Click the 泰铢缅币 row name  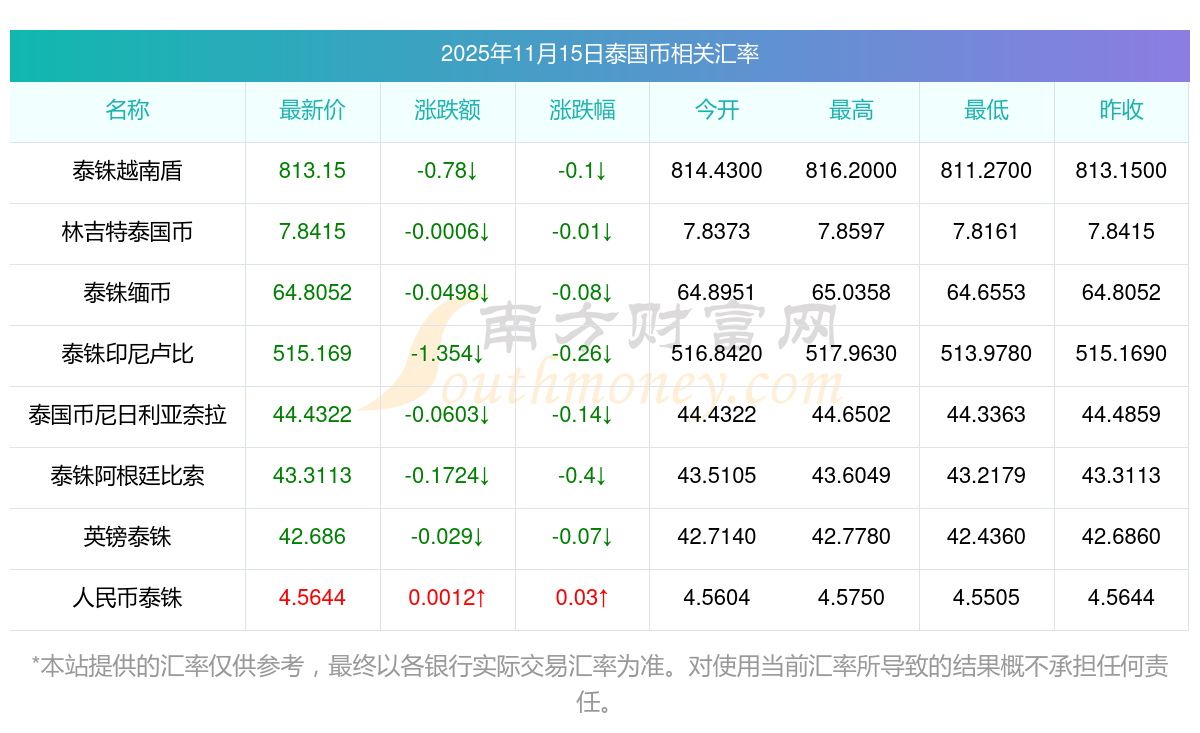(x=127, y=293)
